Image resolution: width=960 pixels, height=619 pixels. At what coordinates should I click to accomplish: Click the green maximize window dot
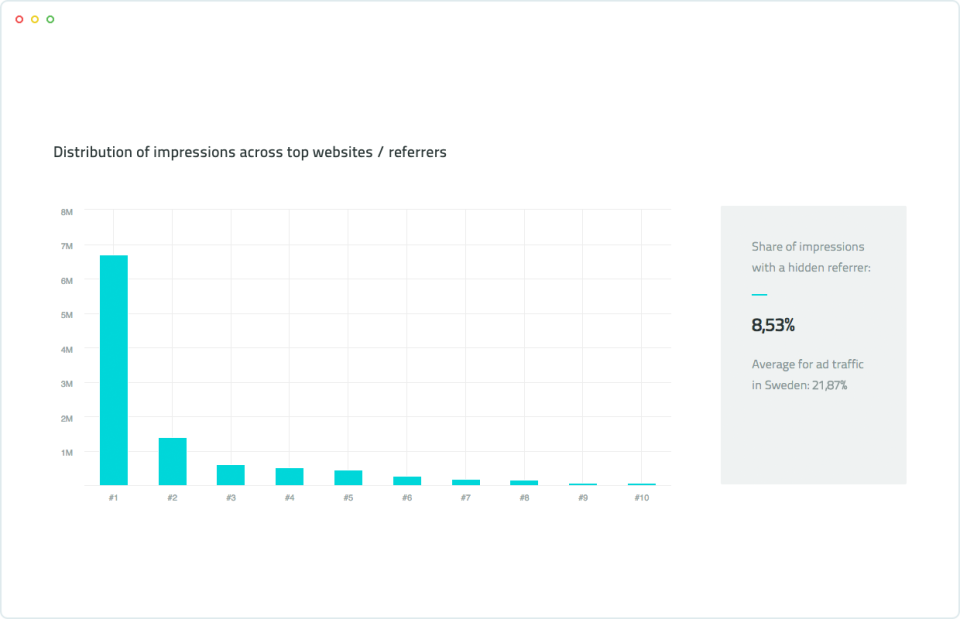click(x=51, y=19)
